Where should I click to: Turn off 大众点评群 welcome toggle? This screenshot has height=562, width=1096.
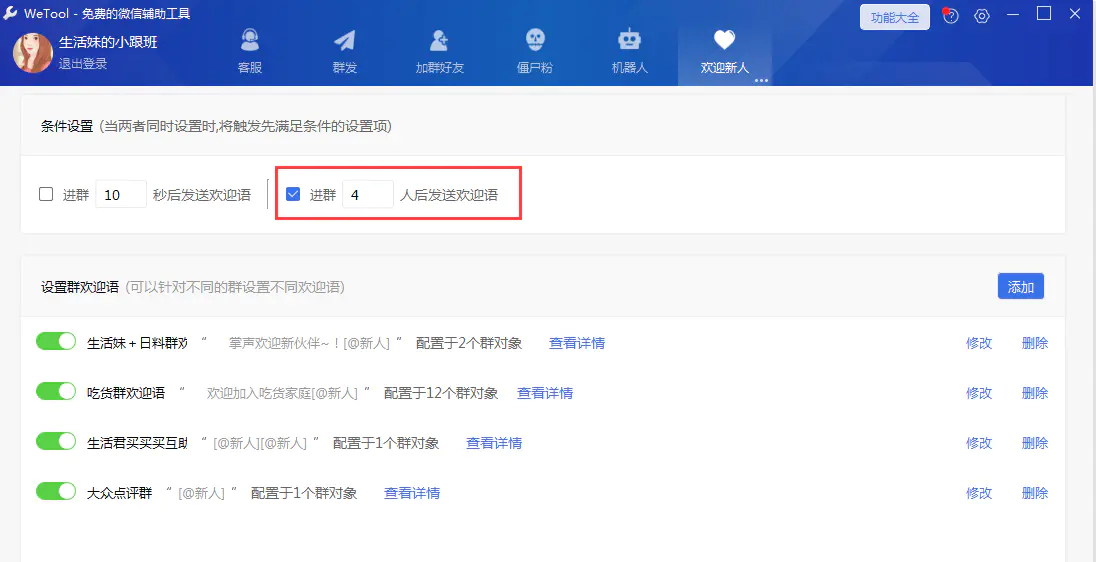click(x=56, y=492)
